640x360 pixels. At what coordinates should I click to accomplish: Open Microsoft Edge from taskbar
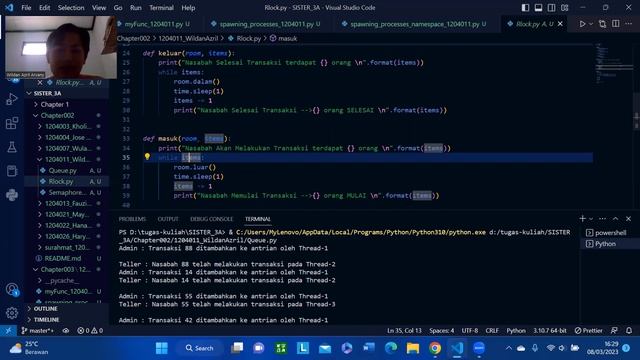click(x=391, y=348)
